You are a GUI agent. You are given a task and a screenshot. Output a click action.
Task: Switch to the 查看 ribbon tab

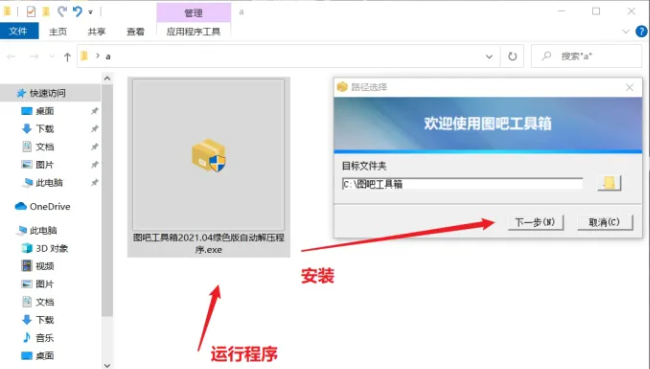click(136, 32)
